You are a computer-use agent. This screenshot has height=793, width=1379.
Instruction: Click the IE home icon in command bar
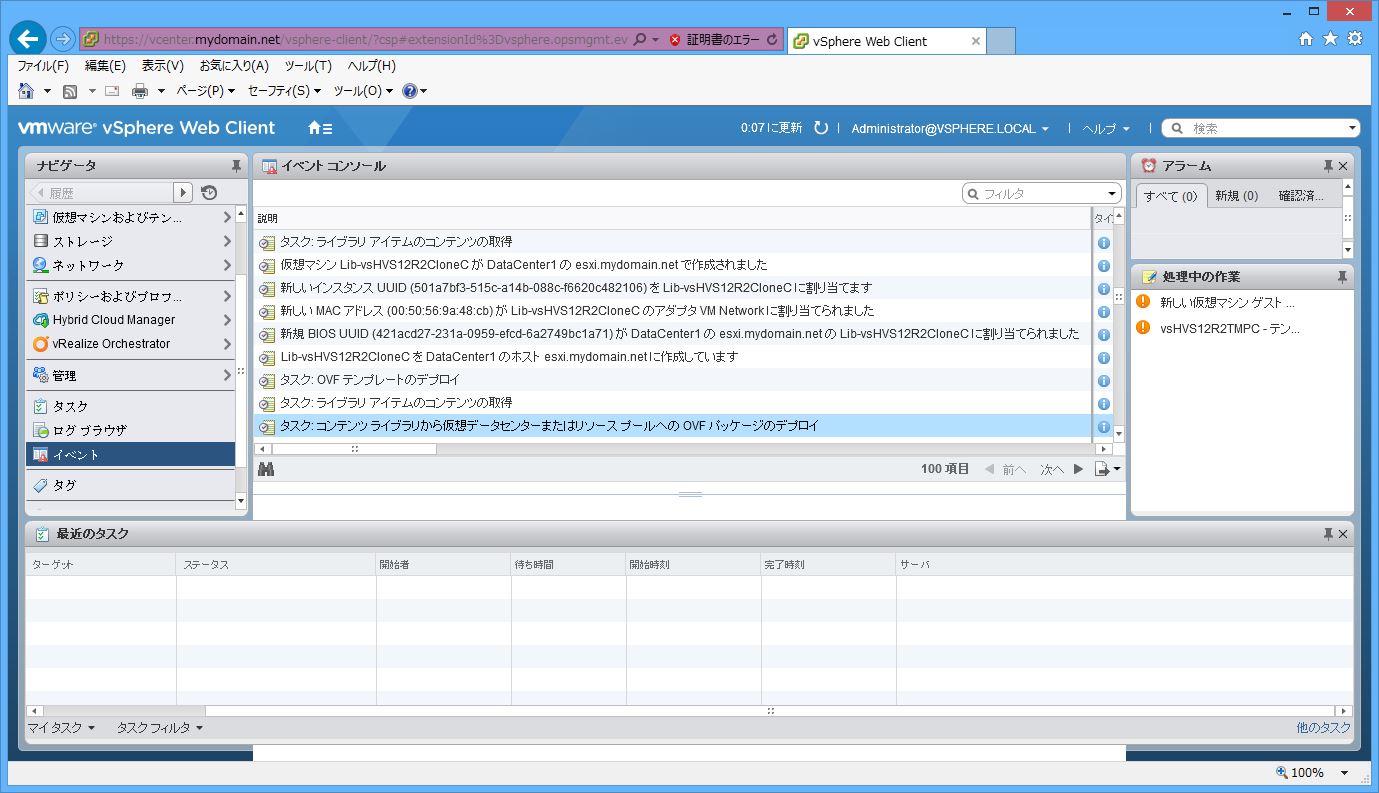pos(26,91)
